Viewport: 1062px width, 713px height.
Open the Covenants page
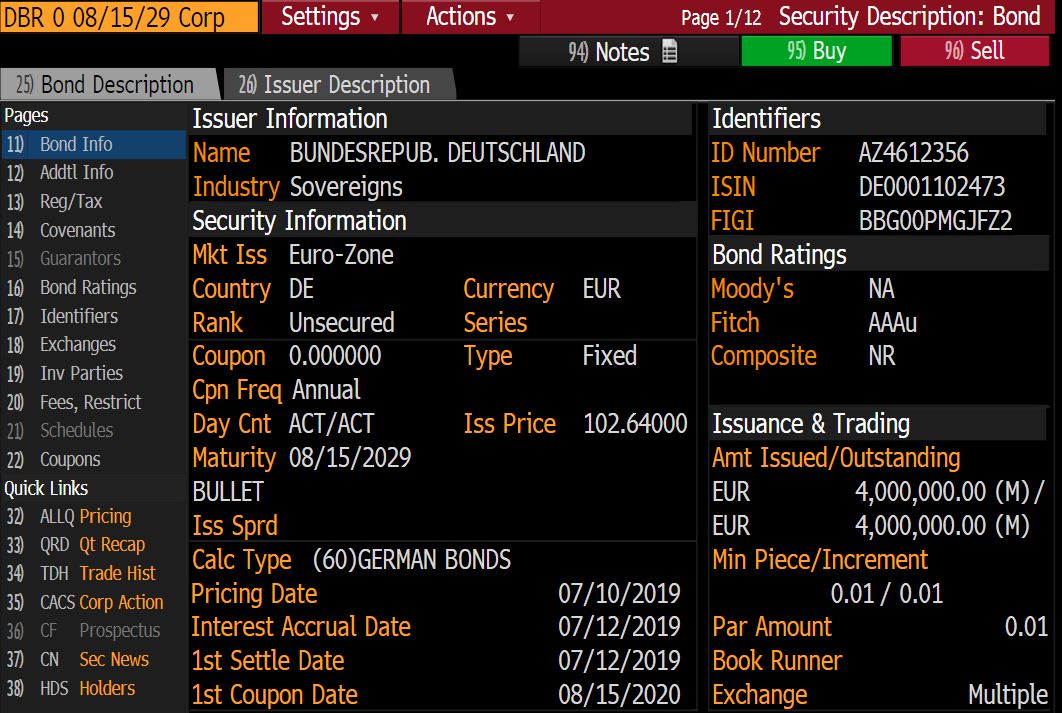point(93,230)
